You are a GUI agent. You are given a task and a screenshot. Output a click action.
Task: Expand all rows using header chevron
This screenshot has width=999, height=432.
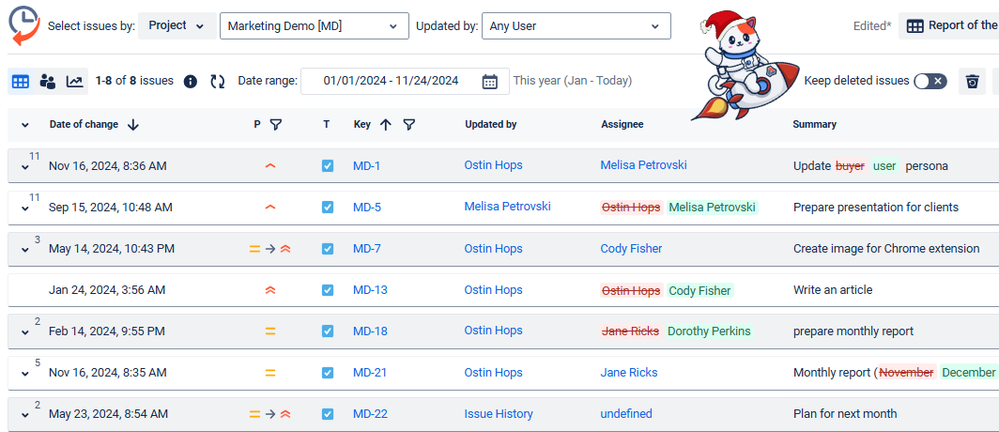[25, 125]
